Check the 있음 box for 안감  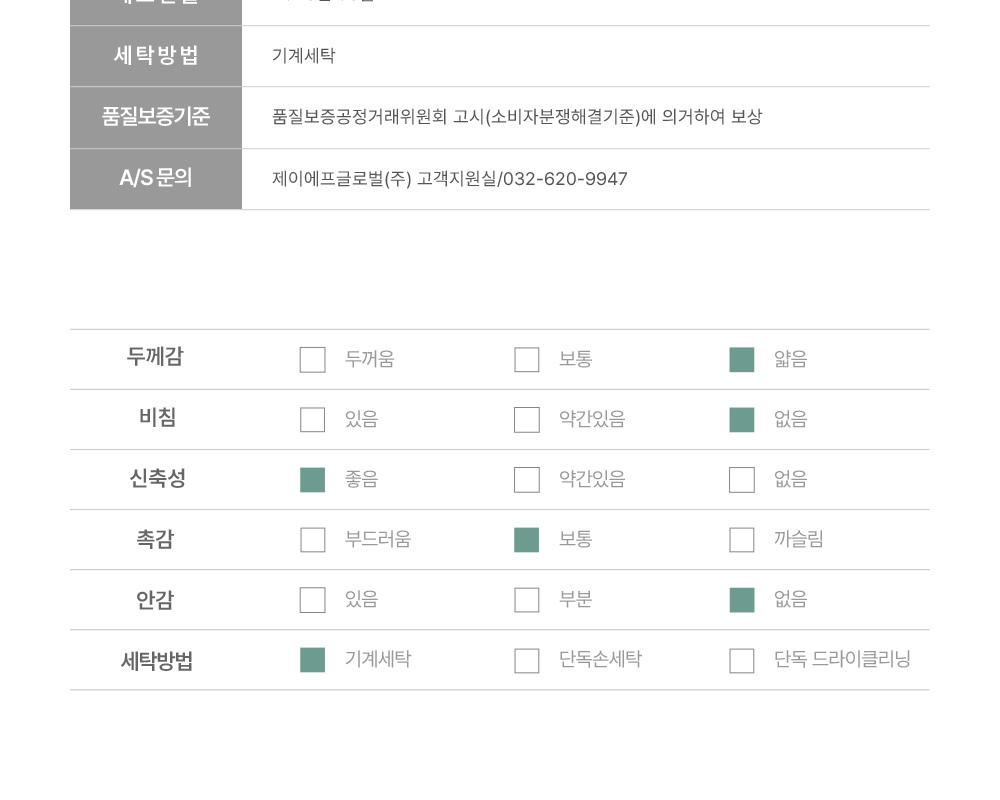pos(312,600)
